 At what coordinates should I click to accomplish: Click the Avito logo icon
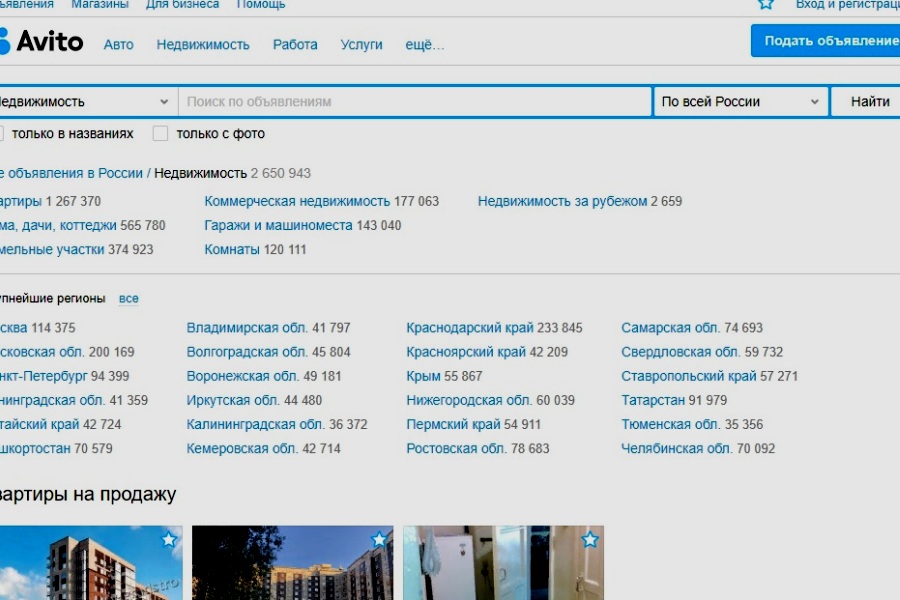point(5,41)
